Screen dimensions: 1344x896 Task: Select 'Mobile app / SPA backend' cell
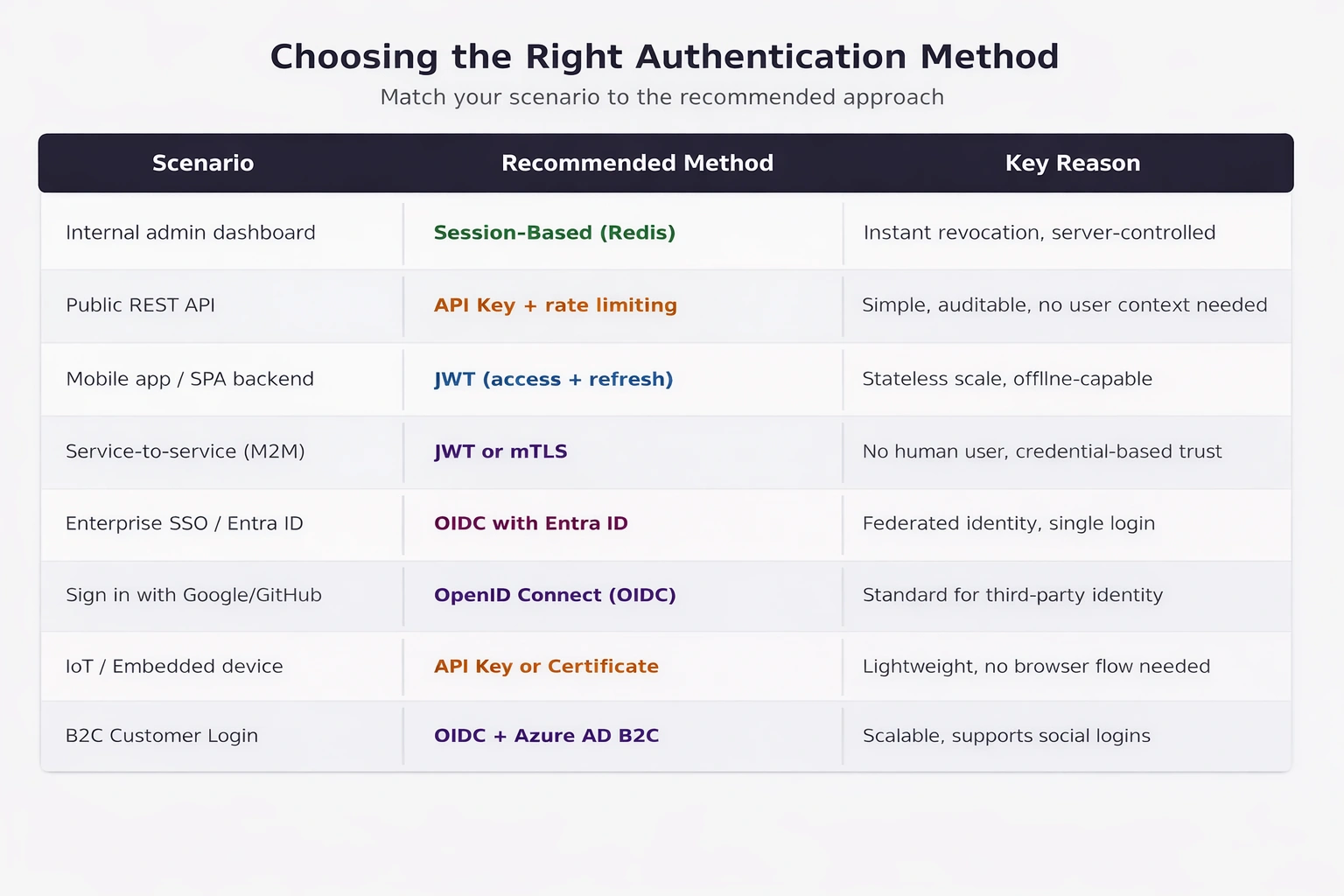tap(190, 379)
